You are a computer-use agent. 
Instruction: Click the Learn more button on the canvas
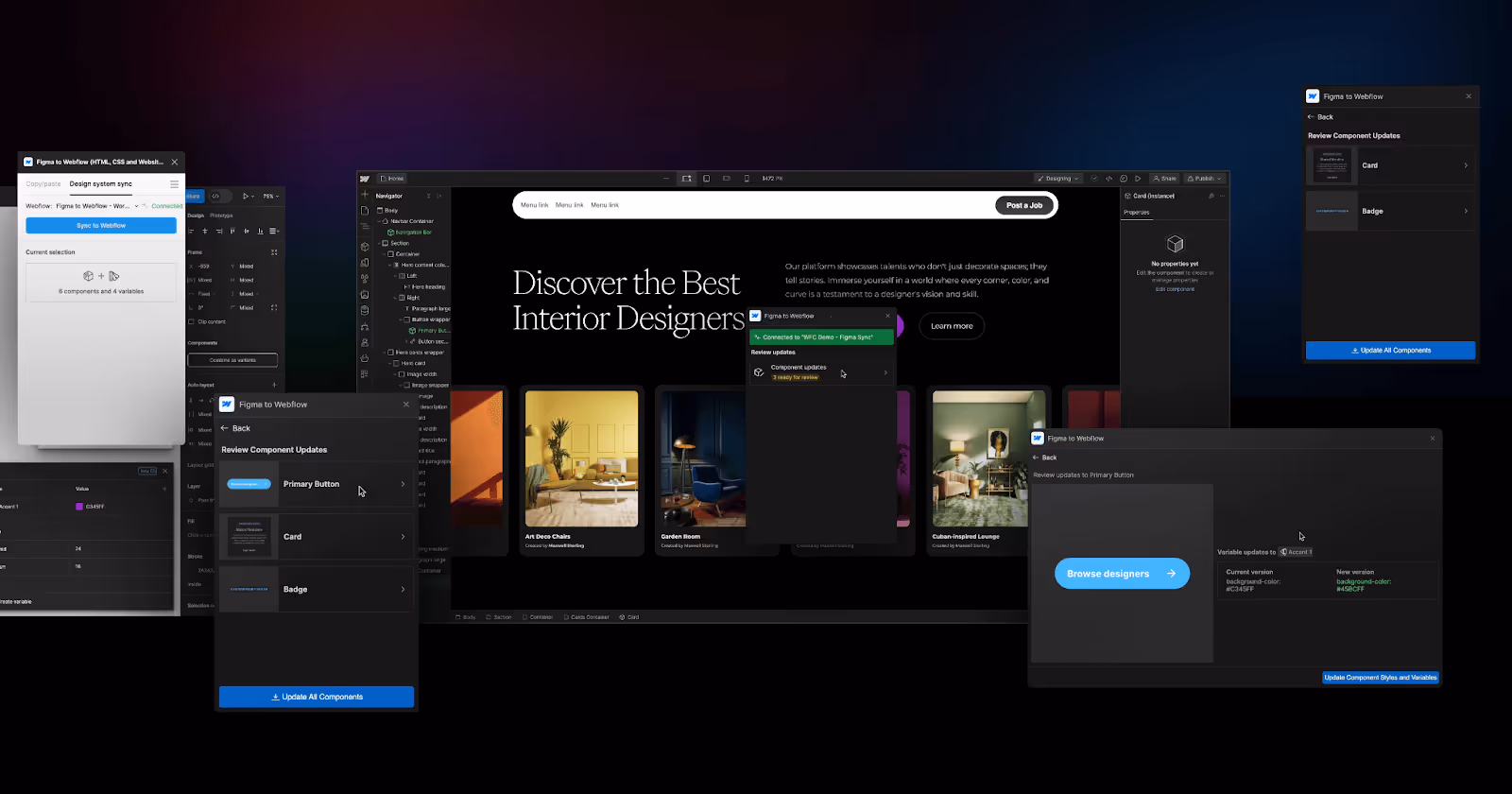tap(952, 326)
